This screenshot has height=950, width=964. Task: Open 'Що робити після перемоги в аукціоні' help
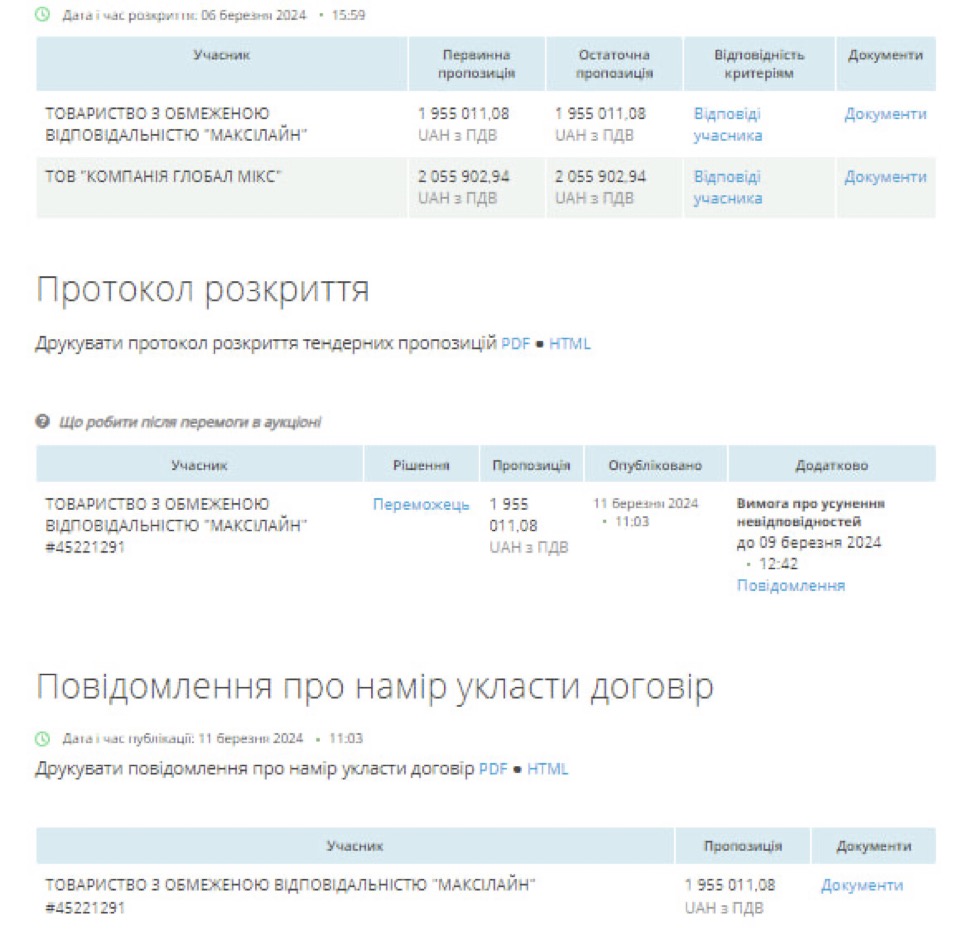click(x=190, y=422)
